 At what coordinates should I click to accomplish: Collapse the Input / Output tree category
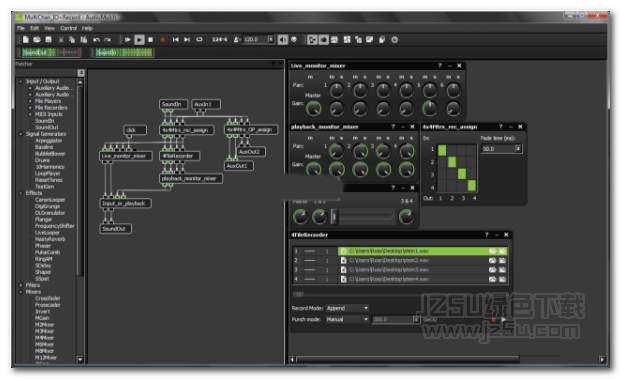[x=21, y=81]
